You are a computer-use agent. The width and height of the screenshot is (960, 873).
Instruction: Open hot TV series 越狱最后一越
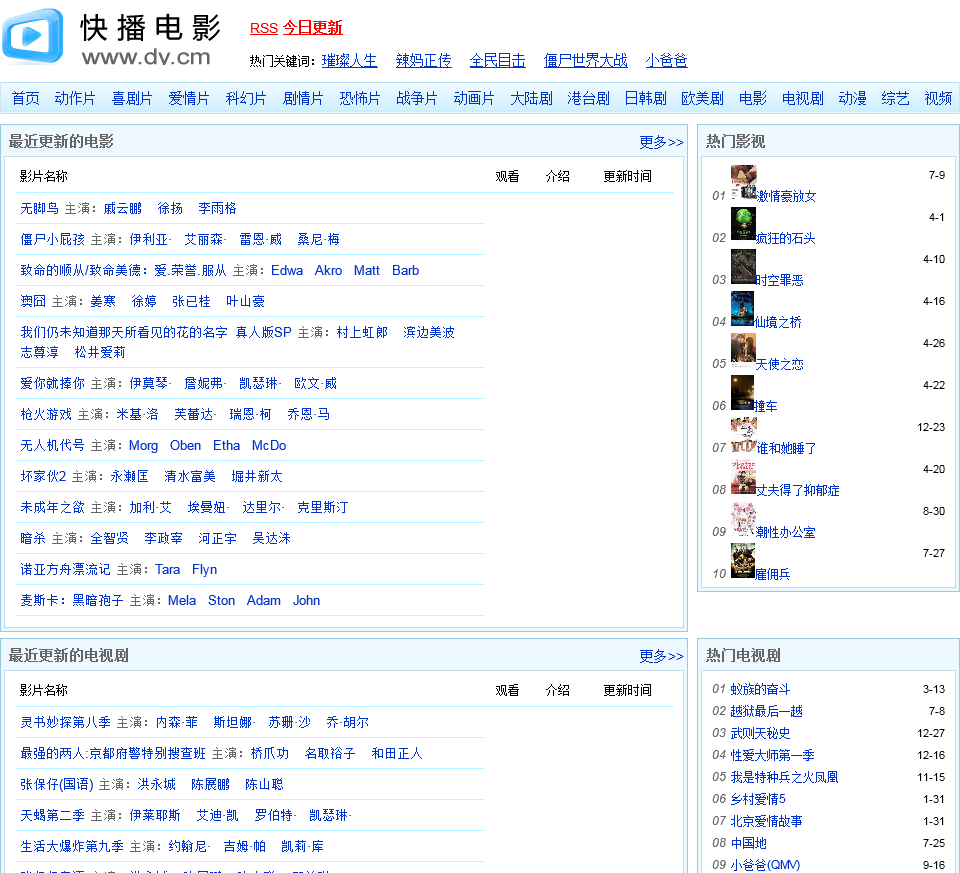(767, 711)
